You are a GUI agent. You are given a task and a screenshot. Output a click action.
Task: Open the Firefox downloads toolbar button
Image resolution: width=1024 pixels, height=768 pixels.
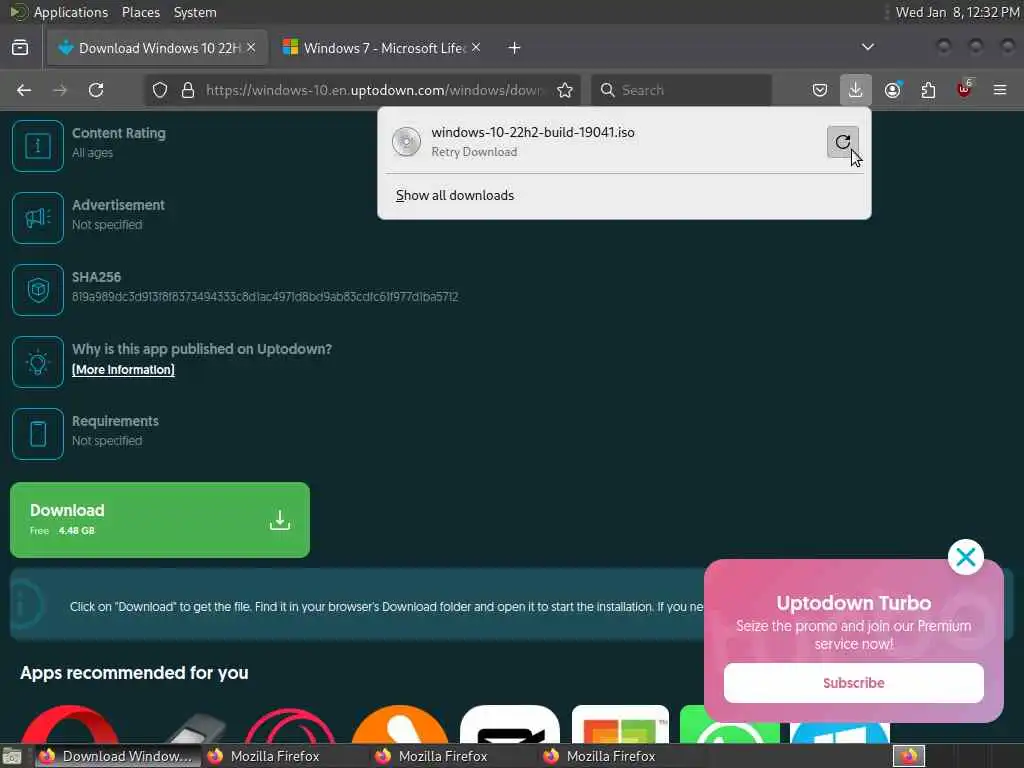pos(855,89)
